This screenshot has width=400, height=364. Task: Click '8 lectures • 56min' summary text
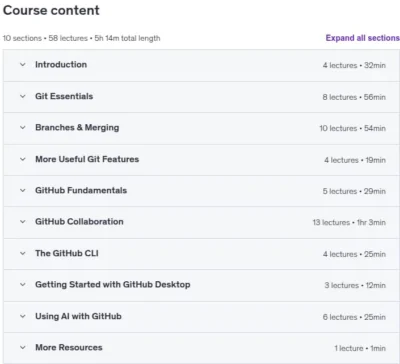tap(354, 97)
